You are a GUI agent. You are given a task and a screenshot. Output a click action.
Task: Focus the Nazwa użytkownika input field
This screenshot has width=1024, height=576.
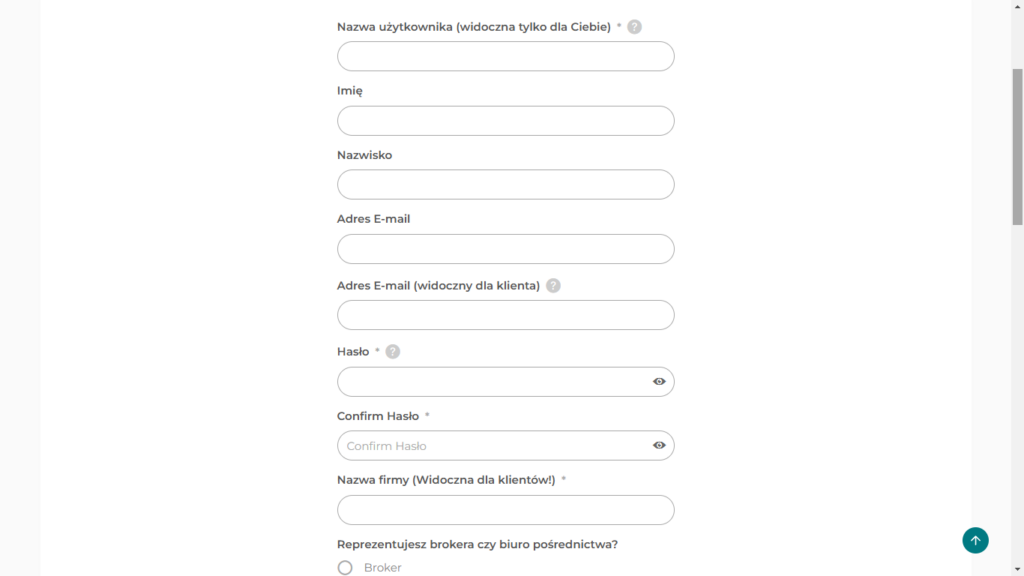[x=505, y=56]
